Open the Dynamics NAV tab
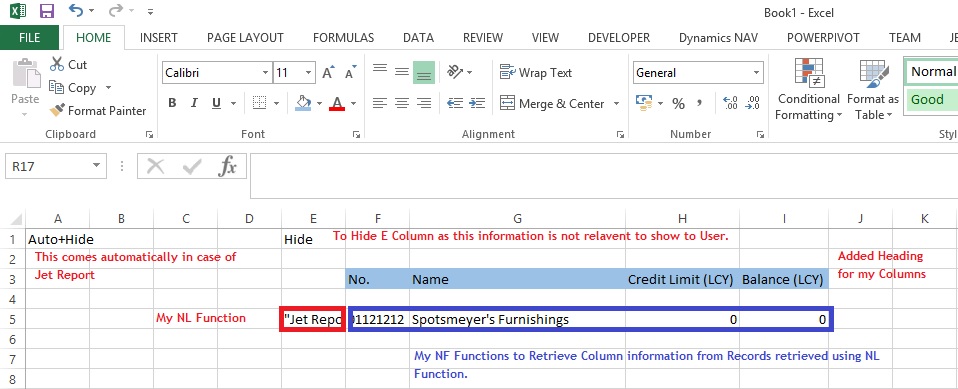 click(x=718, y=38)
